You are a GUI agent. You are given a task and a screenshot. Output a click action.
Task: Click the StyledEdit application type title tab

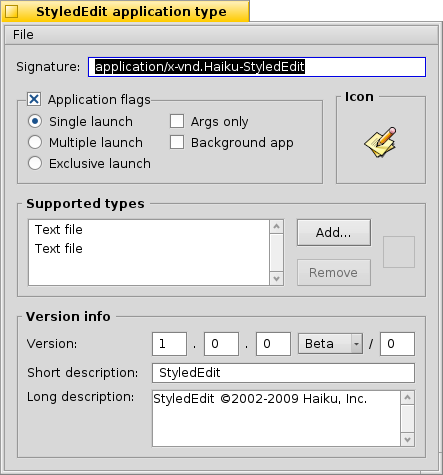[x=126, y=11]
